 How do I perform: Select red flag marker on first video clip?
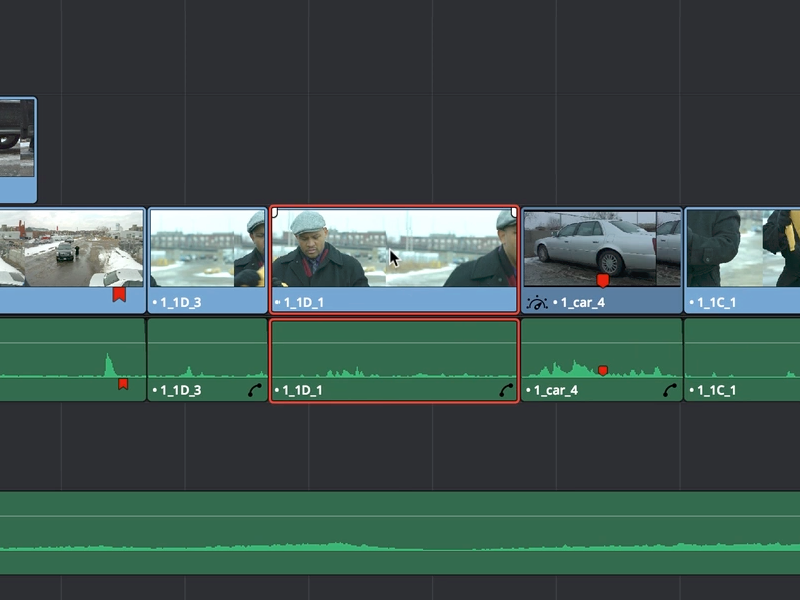point(119,294)
